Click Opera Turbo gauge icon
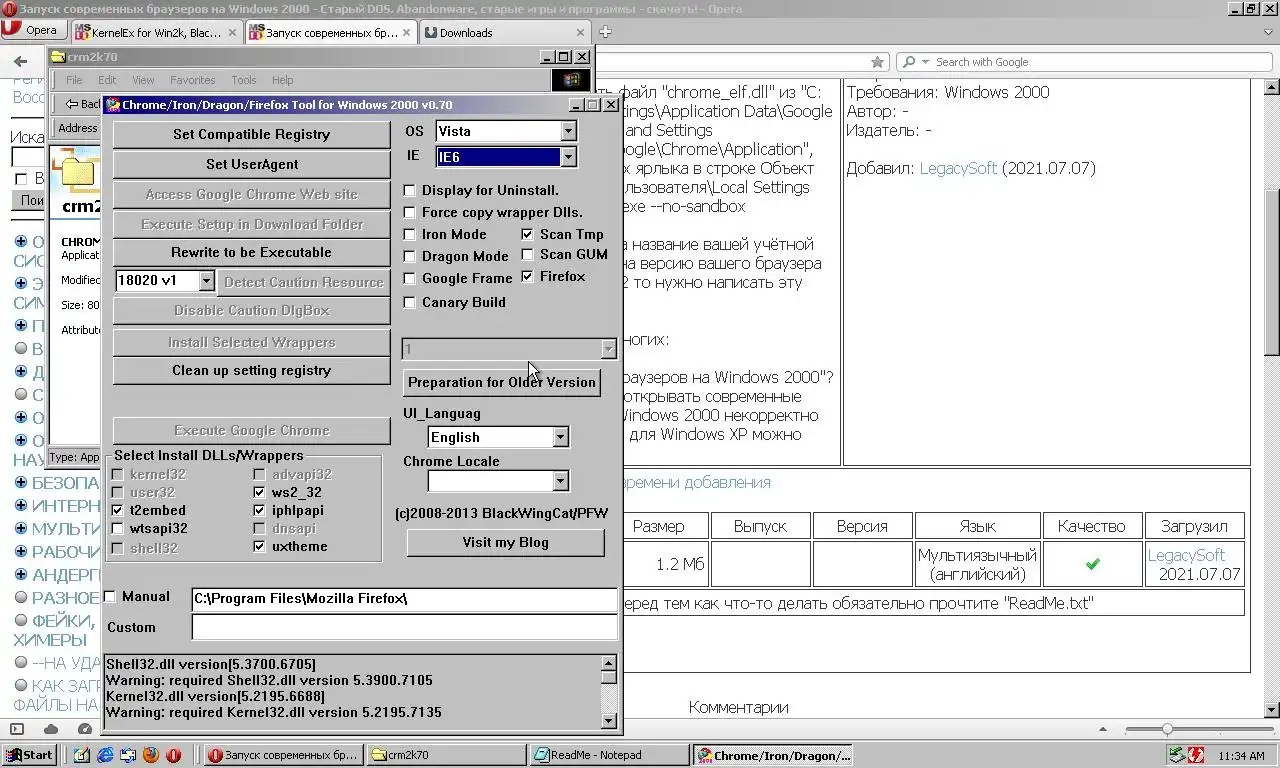Image resolution: width=1280 pixels, height=768 pixels. pyautogui.click(x=85, y=729)
